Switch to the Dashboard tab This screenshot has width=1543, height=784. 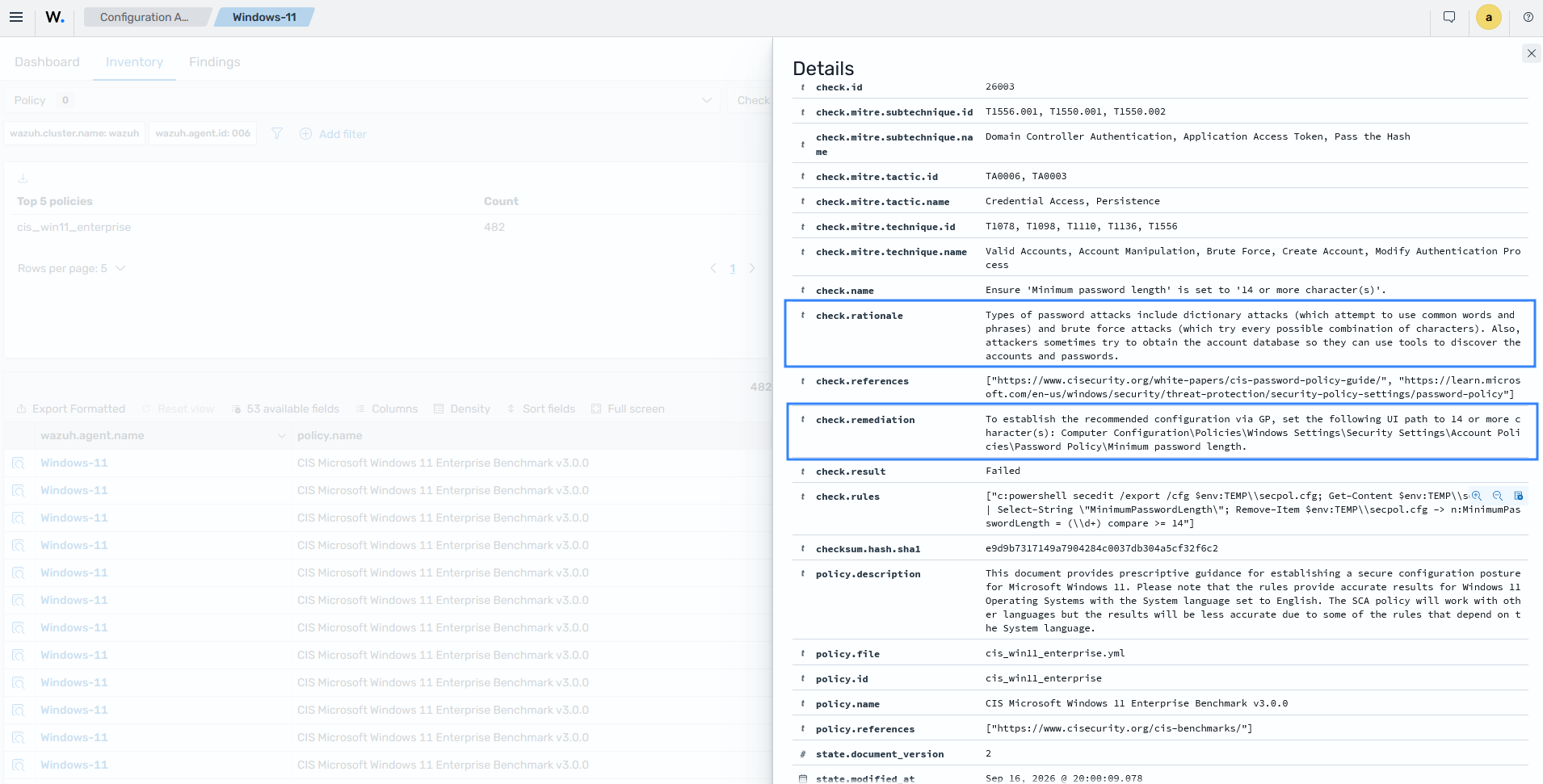pyautogui.click(x=47, y=62)
